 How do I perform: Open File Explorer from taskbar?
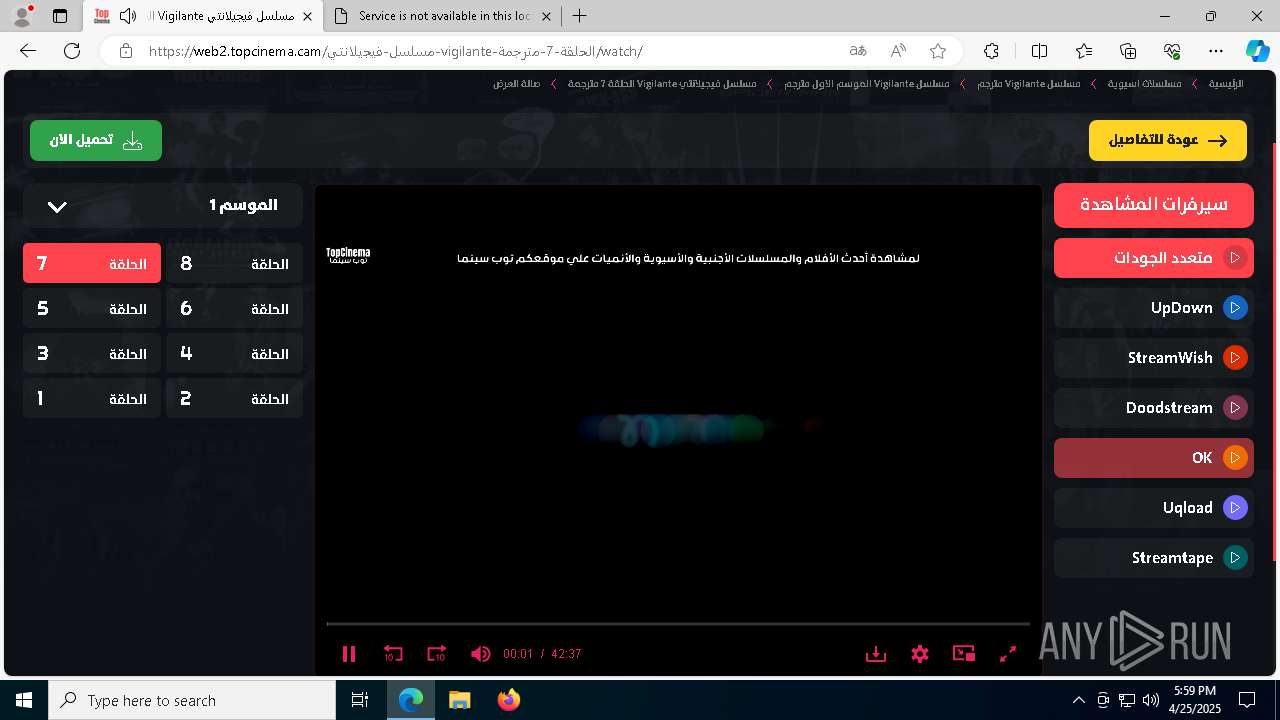pos(459,700)
